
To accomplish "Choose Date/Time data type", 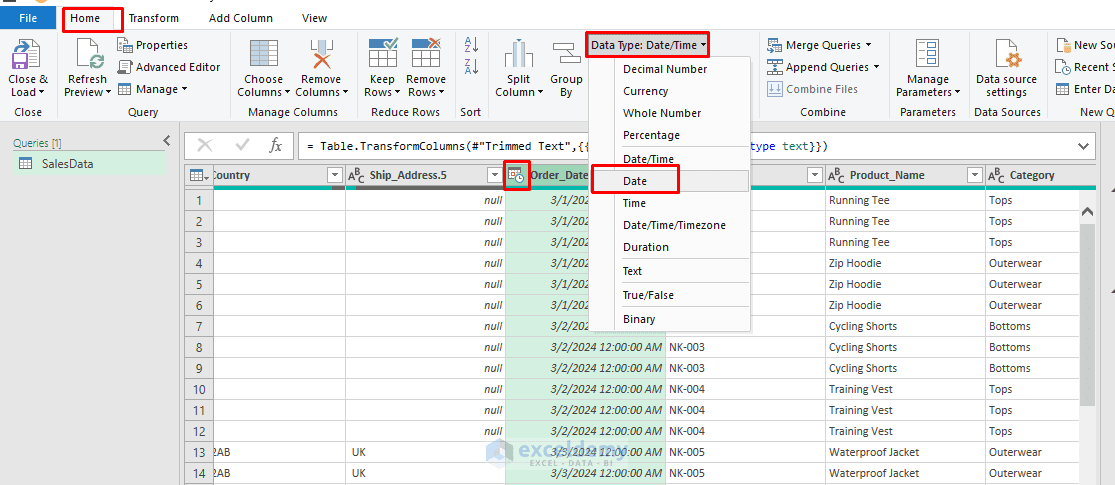I will [669, 159].
